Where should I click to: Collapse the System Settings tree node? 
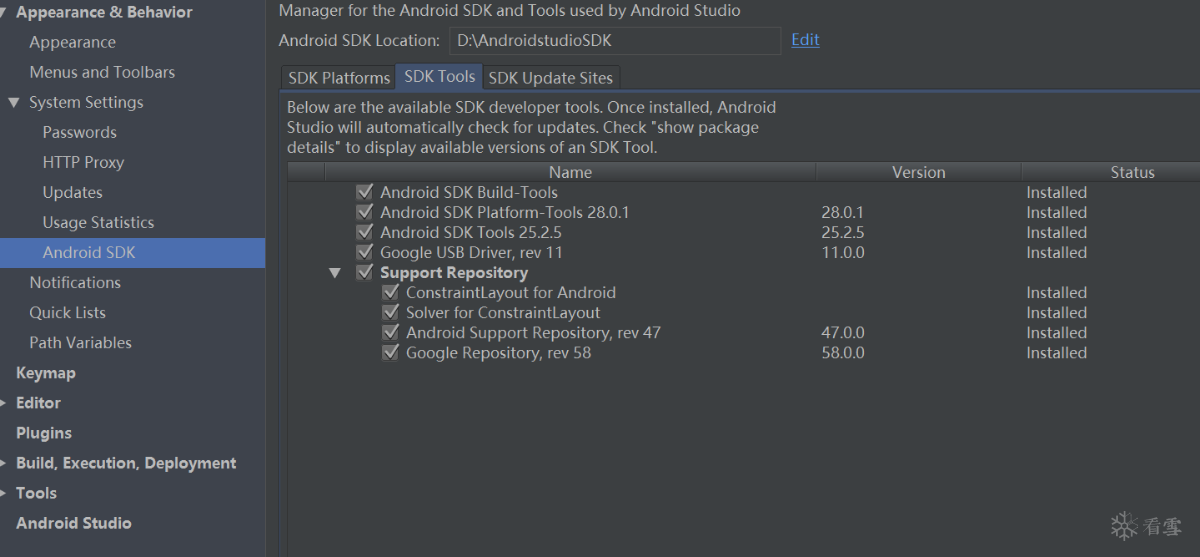[14, 103]
